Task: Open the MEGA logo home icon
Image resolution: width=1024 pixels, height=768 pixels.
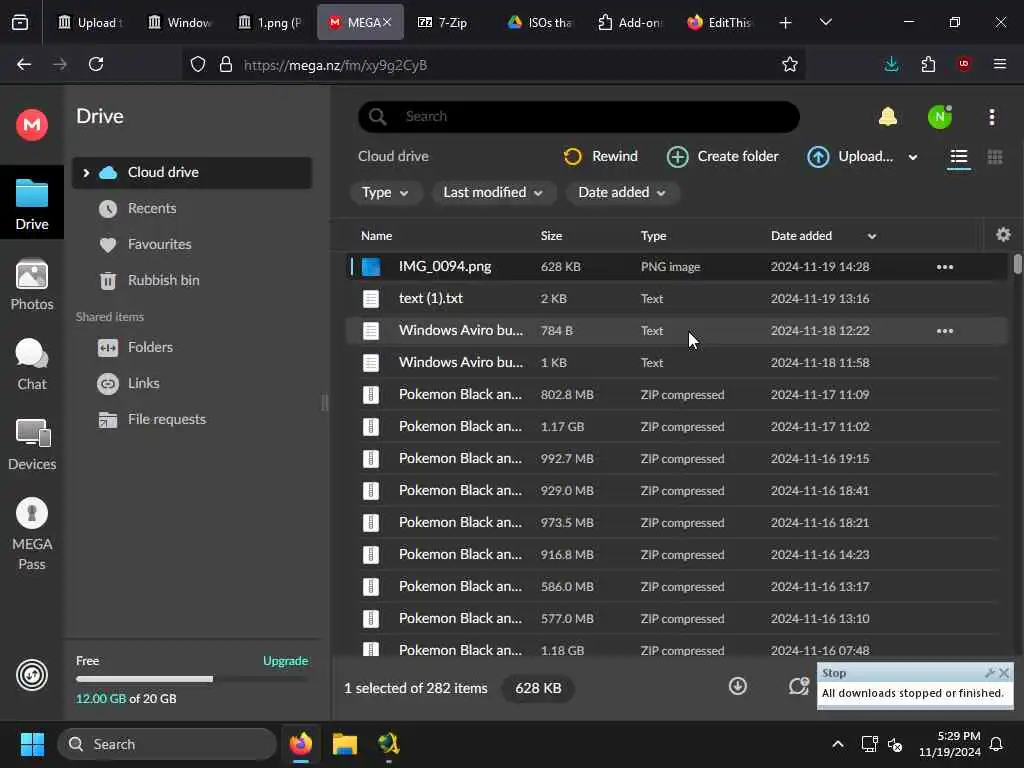Action: pyautogui.click(x=31, y=125)
